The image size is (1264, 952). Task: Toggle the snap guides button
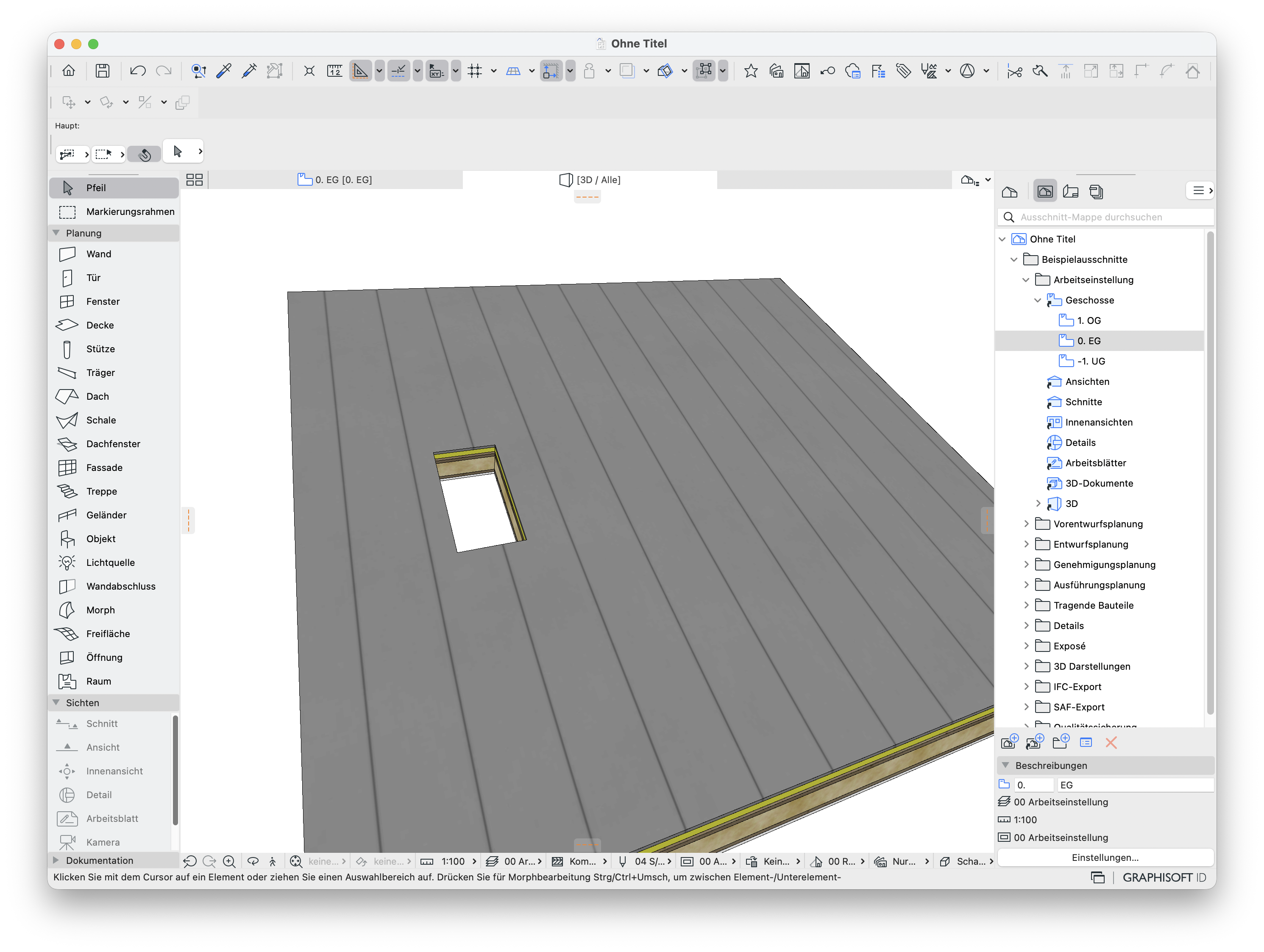(398, 71)
